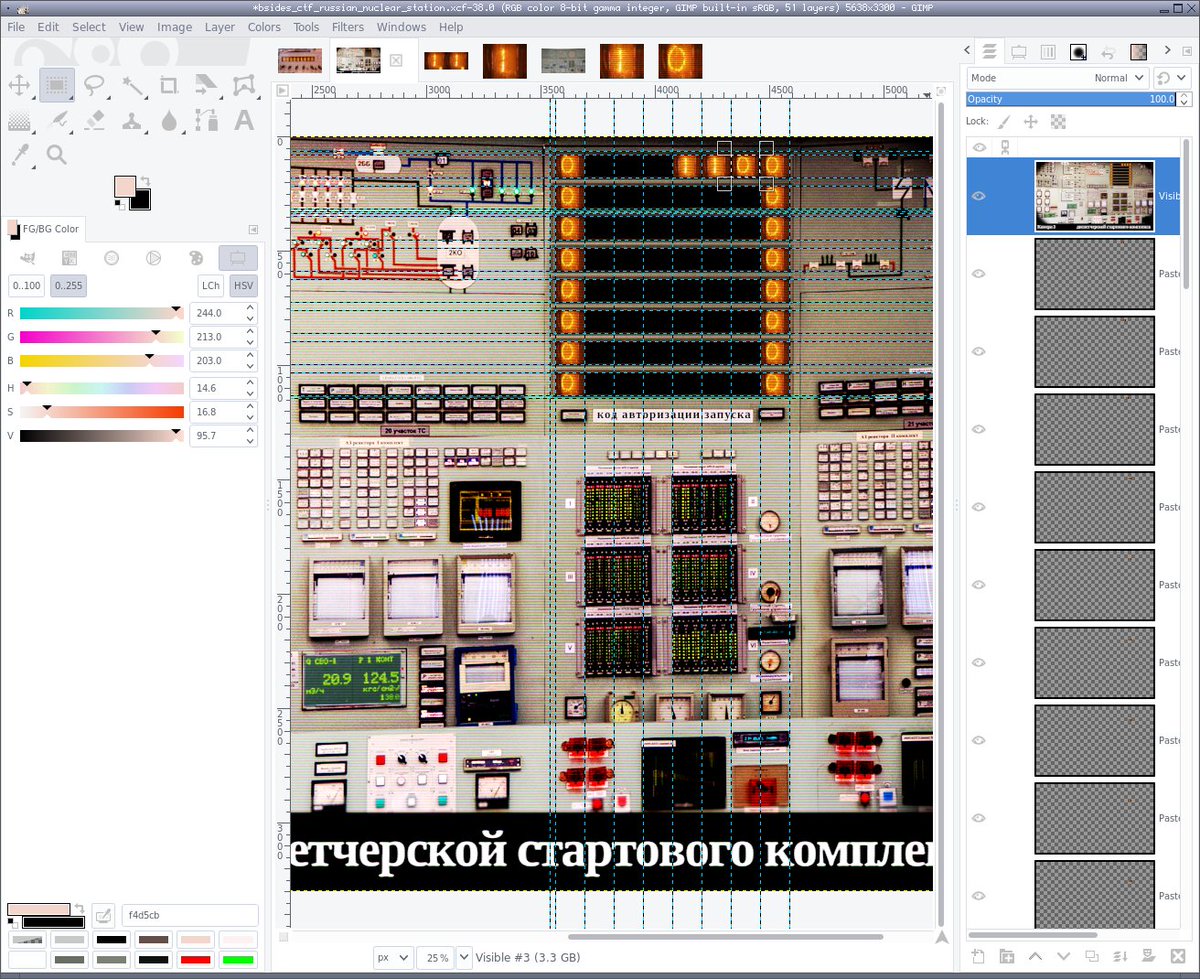Open the CMYK color selector icon
Viewport: 1200px width, 979px height.
coord(70,258)
